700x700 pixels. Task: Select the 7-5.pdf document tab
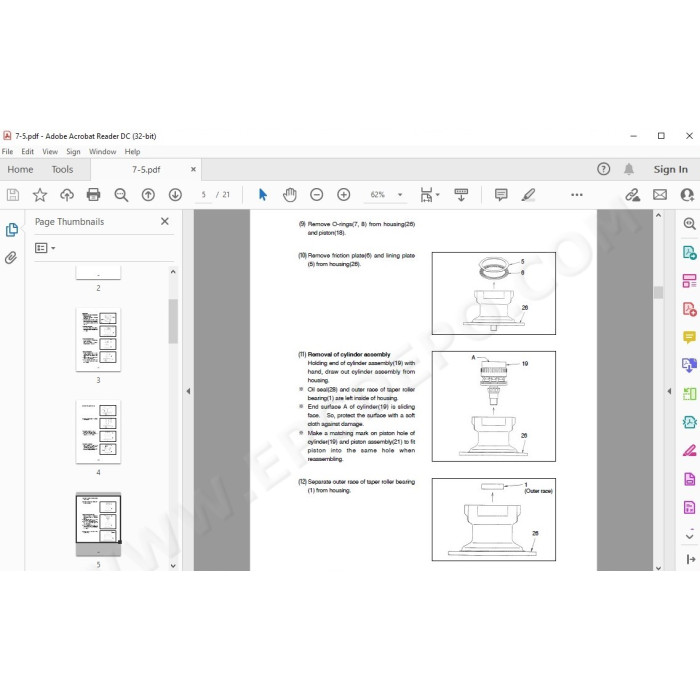pos(146,170)
